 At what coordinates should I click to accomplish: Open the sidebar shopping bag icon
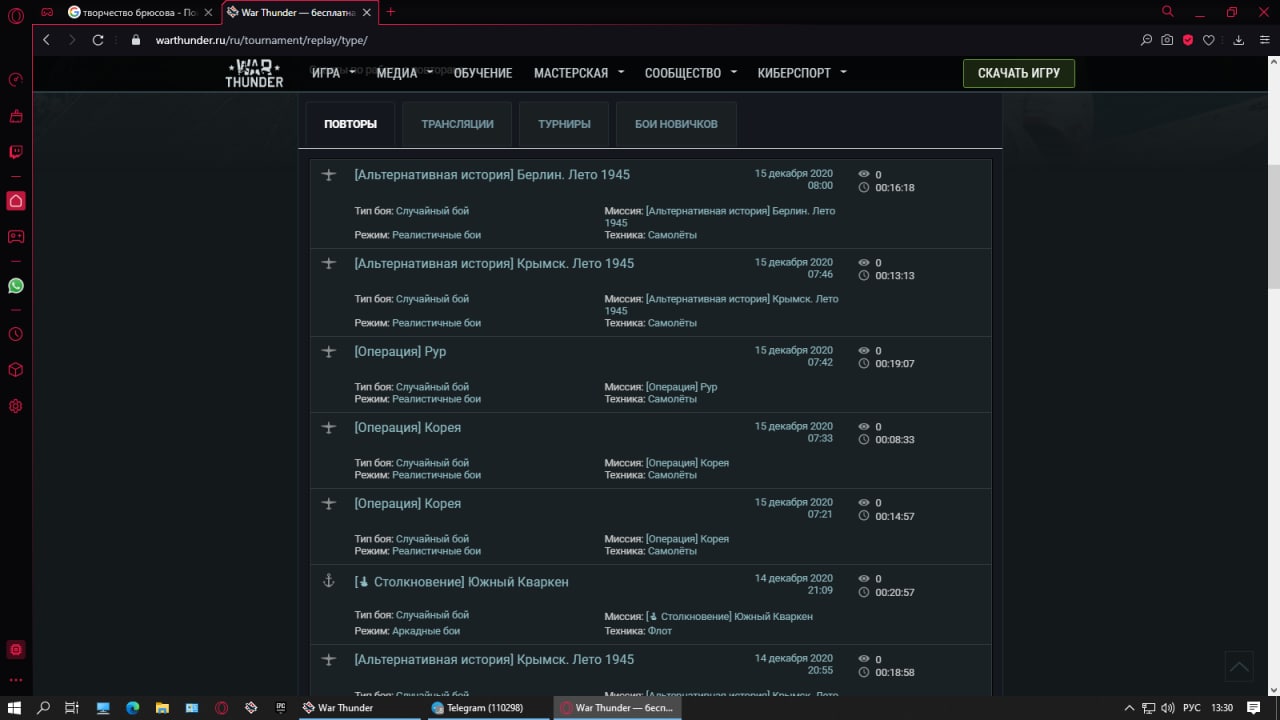point(15,116)
